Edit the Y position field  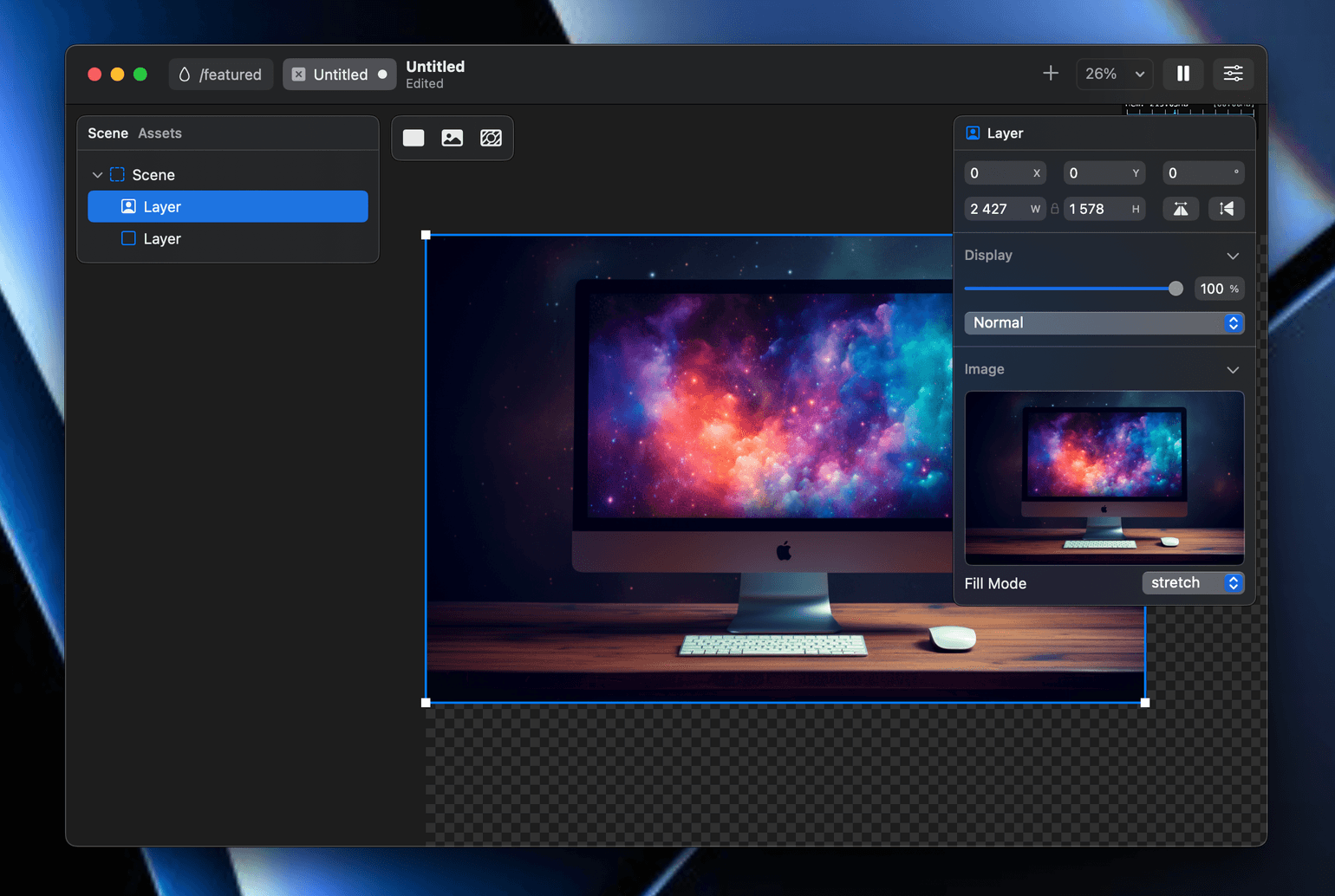coord(1104,173)
